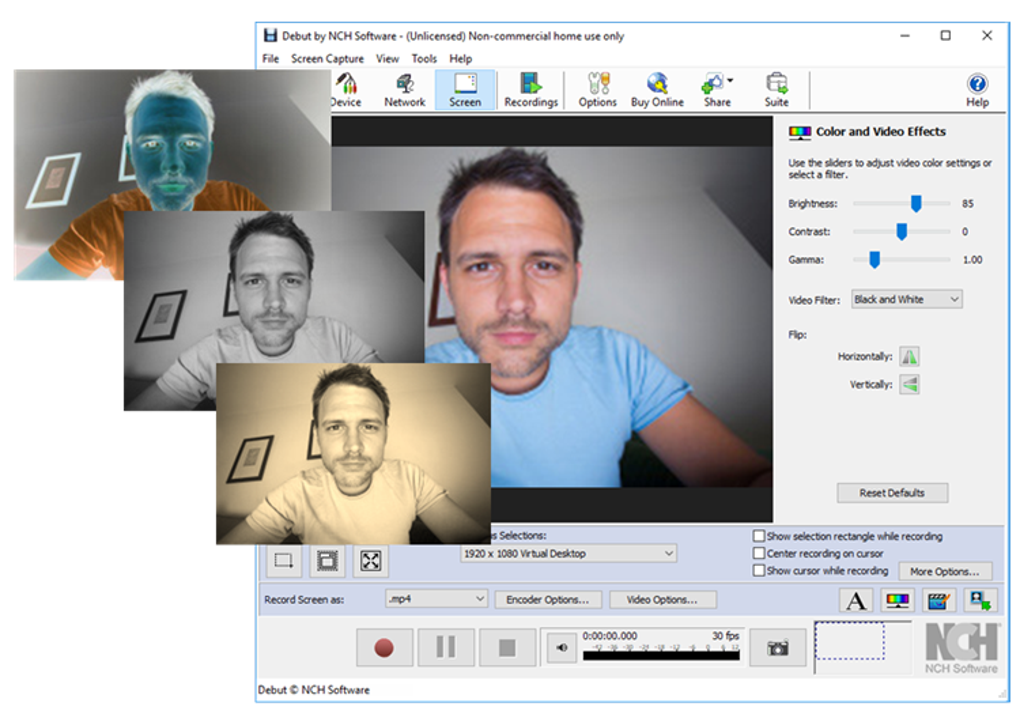Click the Help icon in toolbar
1020x710 pixels.
[976, 90]
